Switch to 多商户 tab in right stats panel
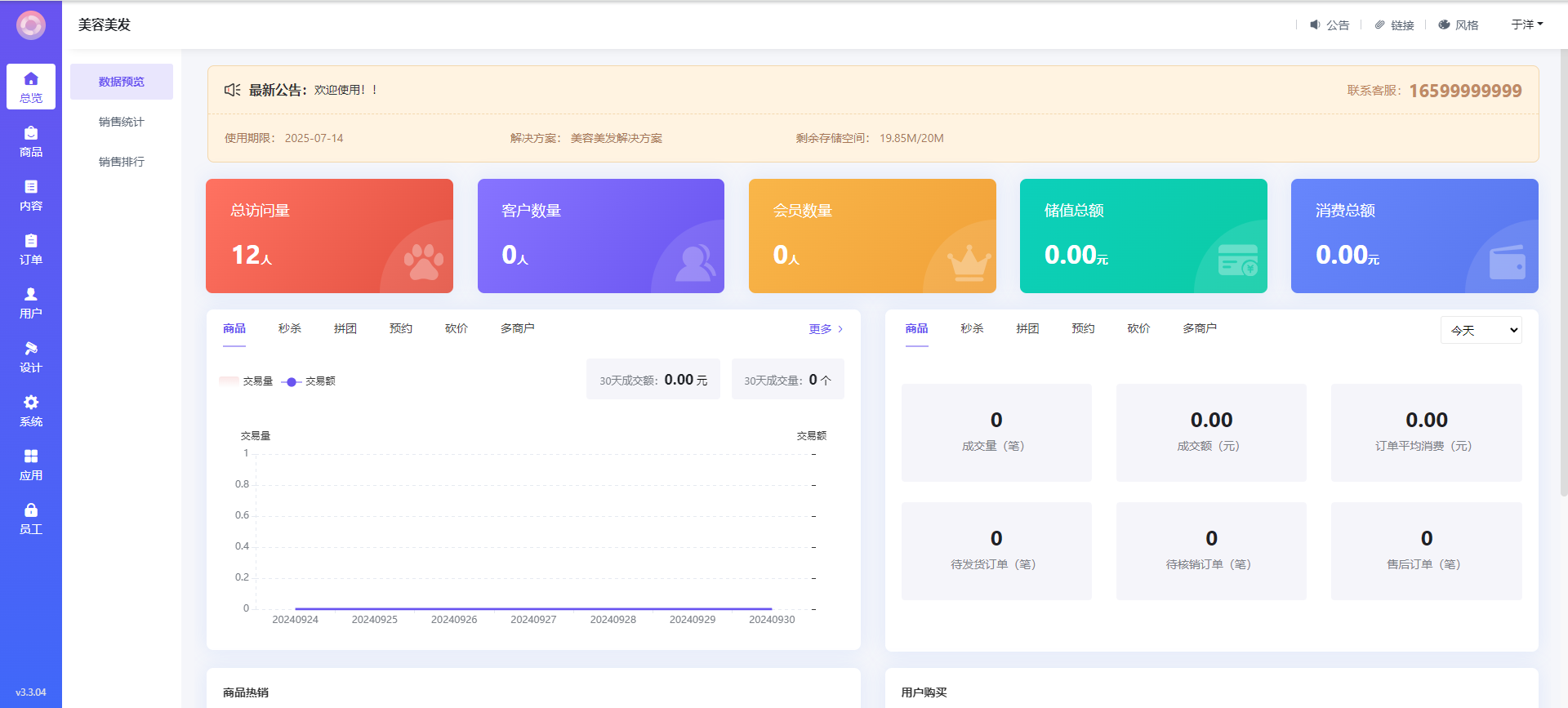This screenshot has width=1568, height=708. pos(1200,328)
